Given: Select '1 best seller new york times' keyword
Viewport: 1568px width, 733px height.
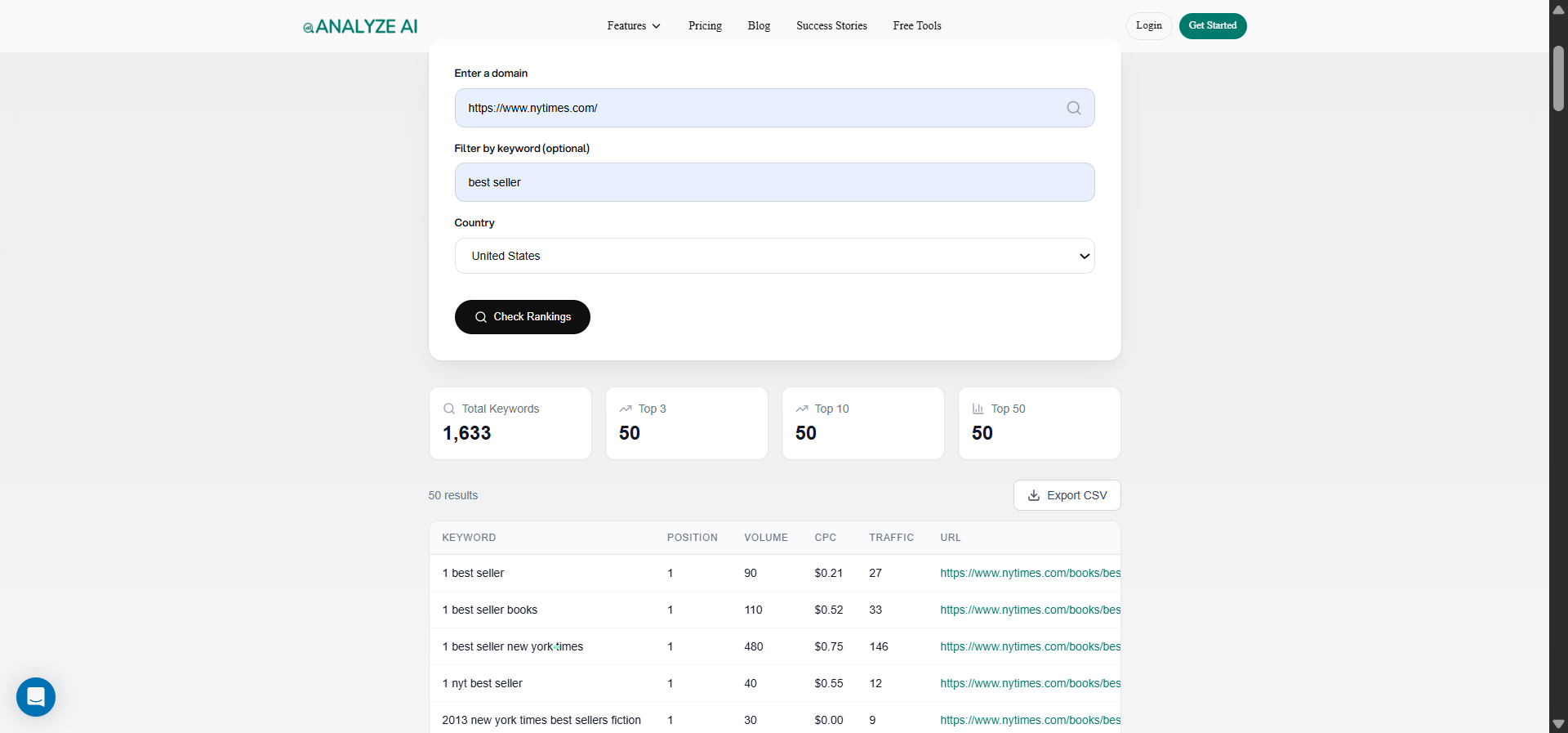Looking at the screenshot, I should click(513, 646).
